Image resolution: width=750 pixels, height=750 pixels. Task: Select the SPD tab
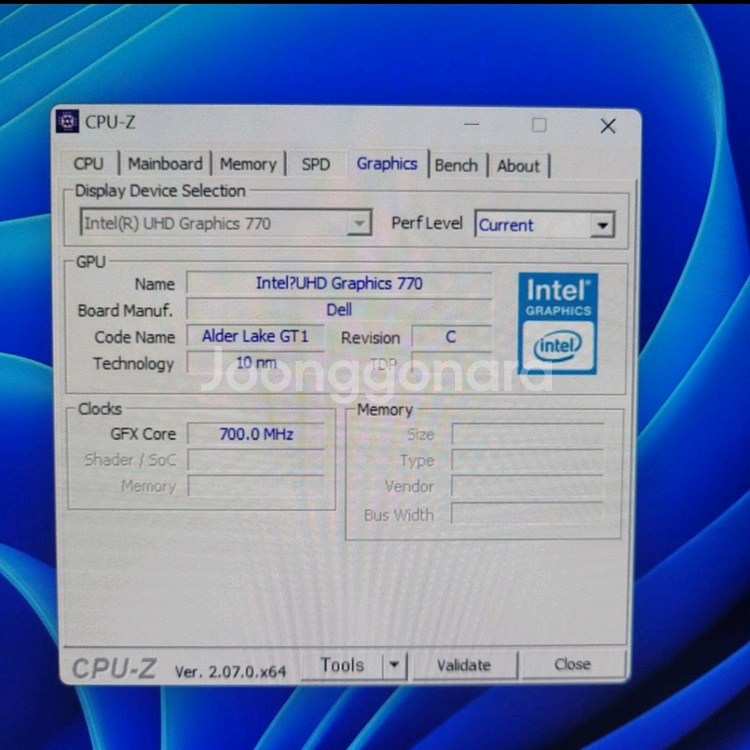[315, 164]
